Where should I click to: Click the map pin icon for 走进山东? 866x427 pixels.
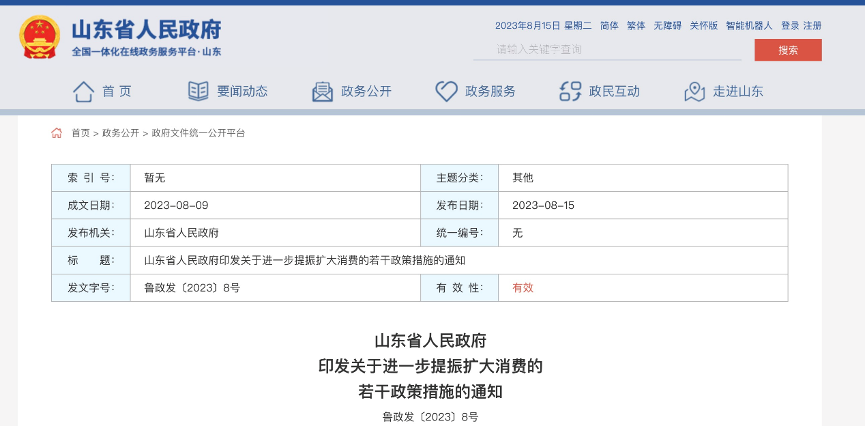click(695, 91)
